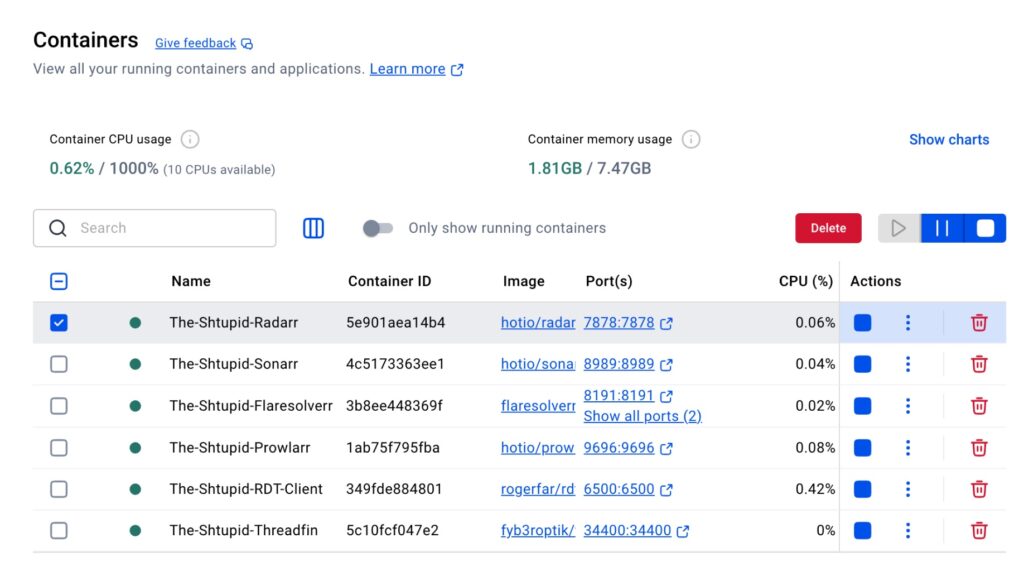Screen dimensions: 1024x581
Task: Sort by the CPU (%) column header
Action: click(x=806, y=281)
